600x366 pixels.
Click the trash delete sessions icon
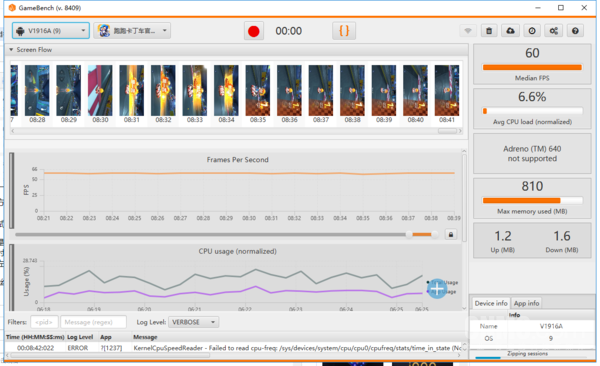coord(489,31)
